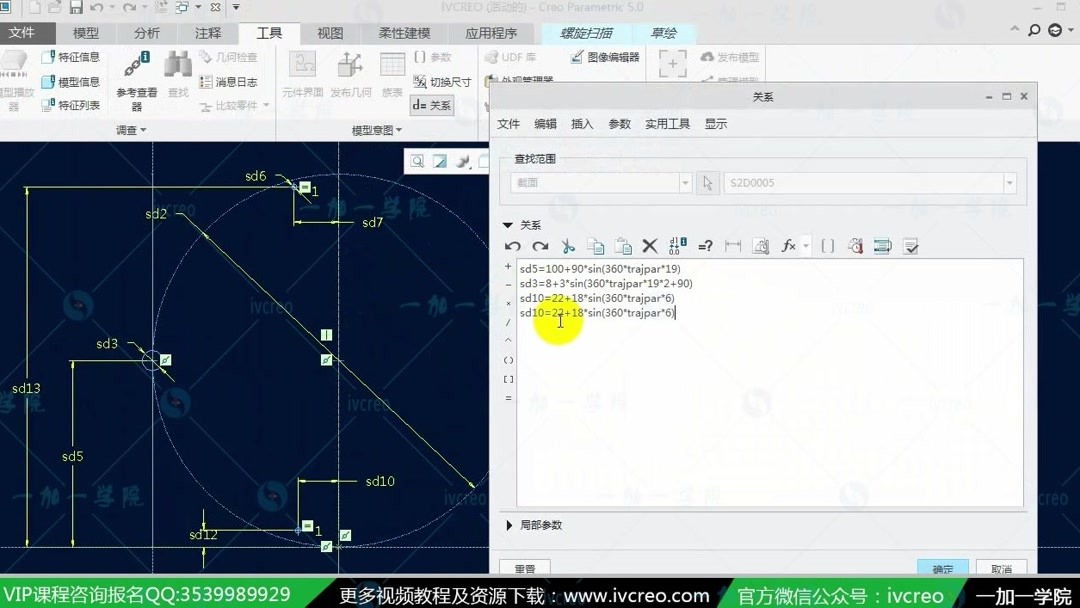This screenshot has height=608, width=1080.
Task: Click the cut scissors icon in Relations dialog
Action: click(567, 245)
